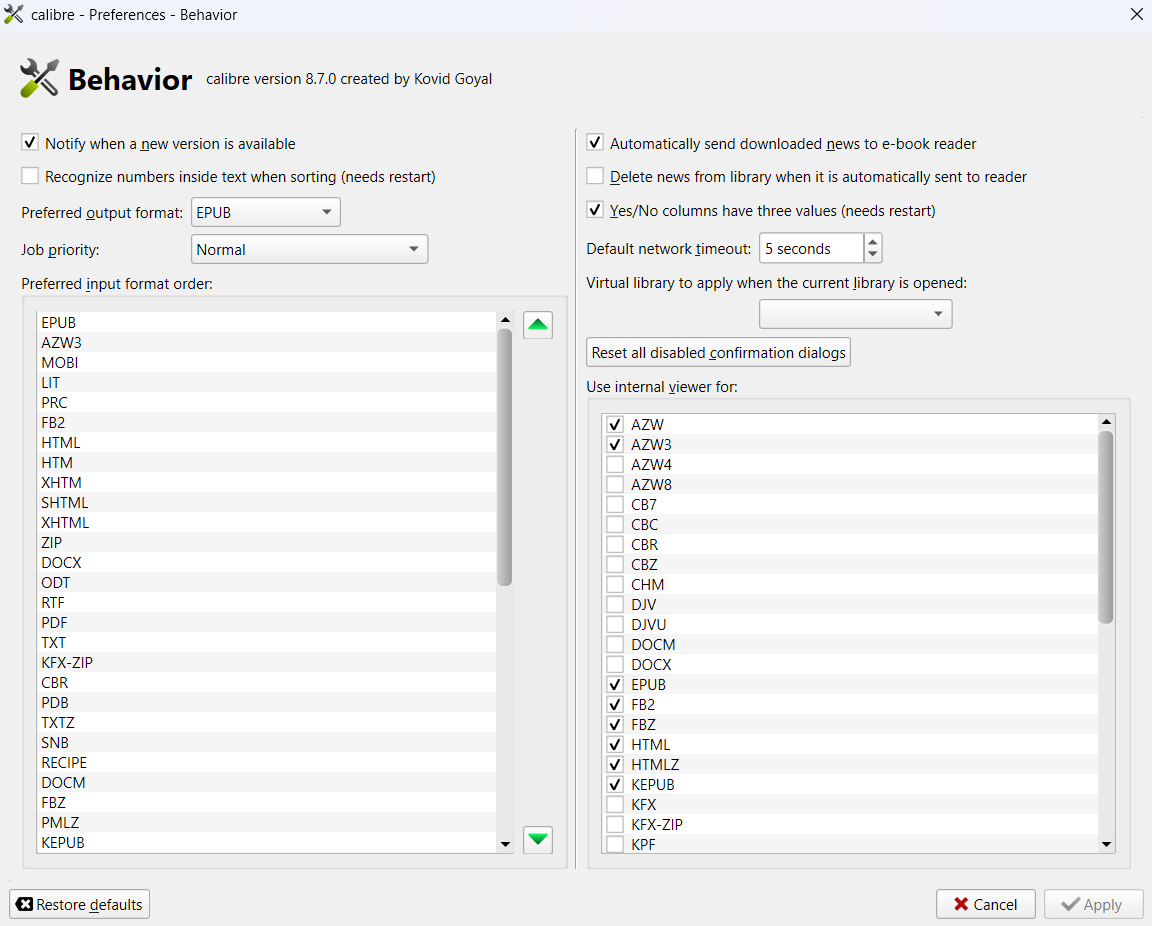Image resolution: width=1152 pixels, height=926 pixels.
Task: Check CBC for internal viewer
Action: point(615,525)
